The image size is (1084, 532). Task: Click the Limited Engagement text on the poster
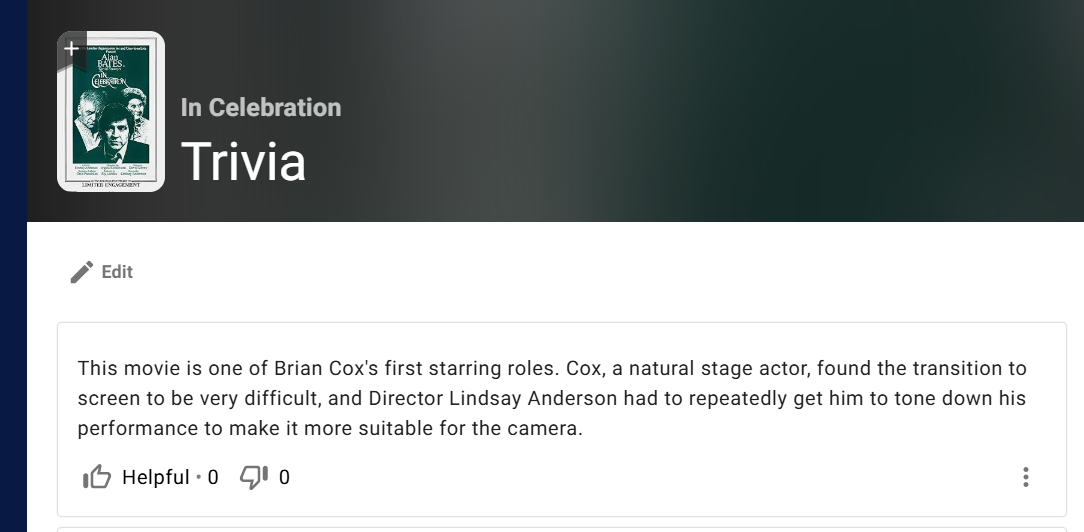click(111, 185)
